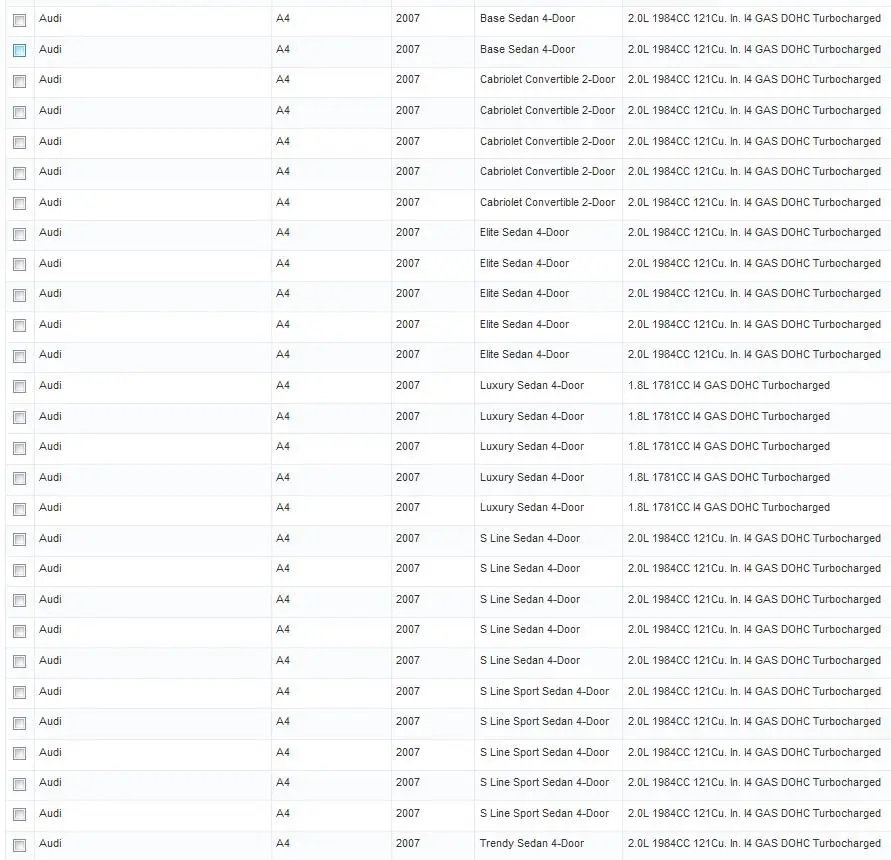Click first 'Luxury Sedan 4-Door' cell
The width and height of the screenshot is (891, 860).
(532, 385)
